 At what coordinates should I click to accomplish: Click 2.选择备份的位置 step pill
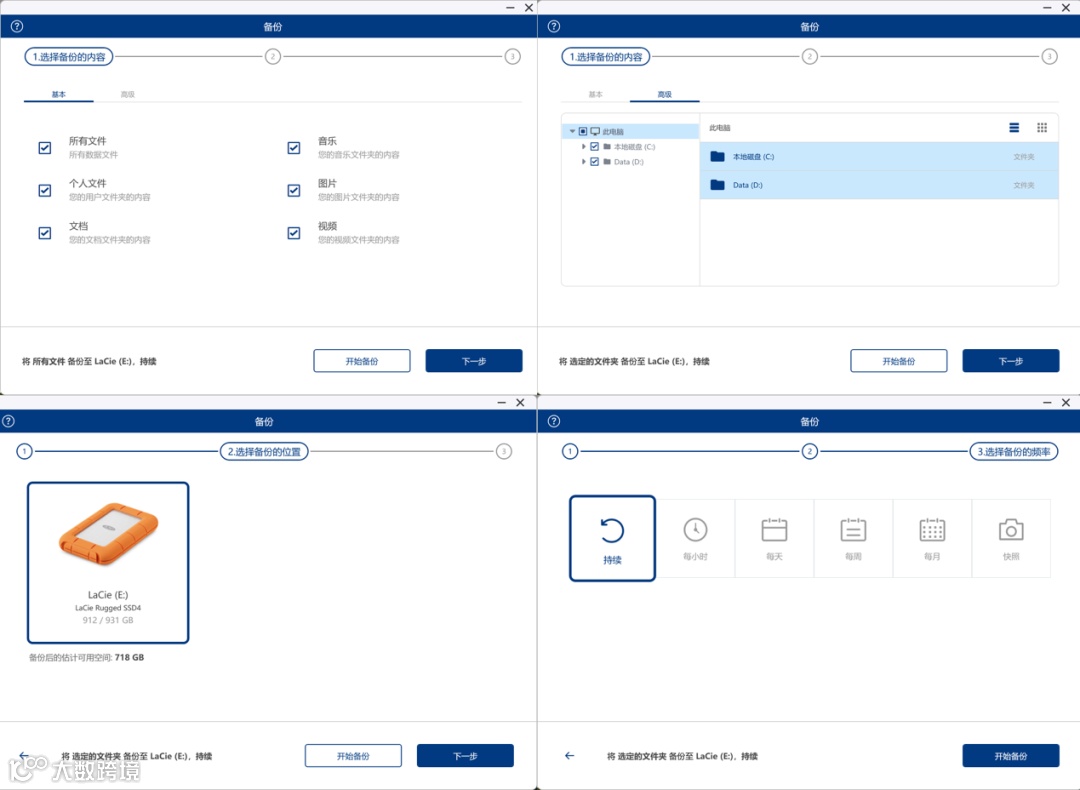point(264,451)
